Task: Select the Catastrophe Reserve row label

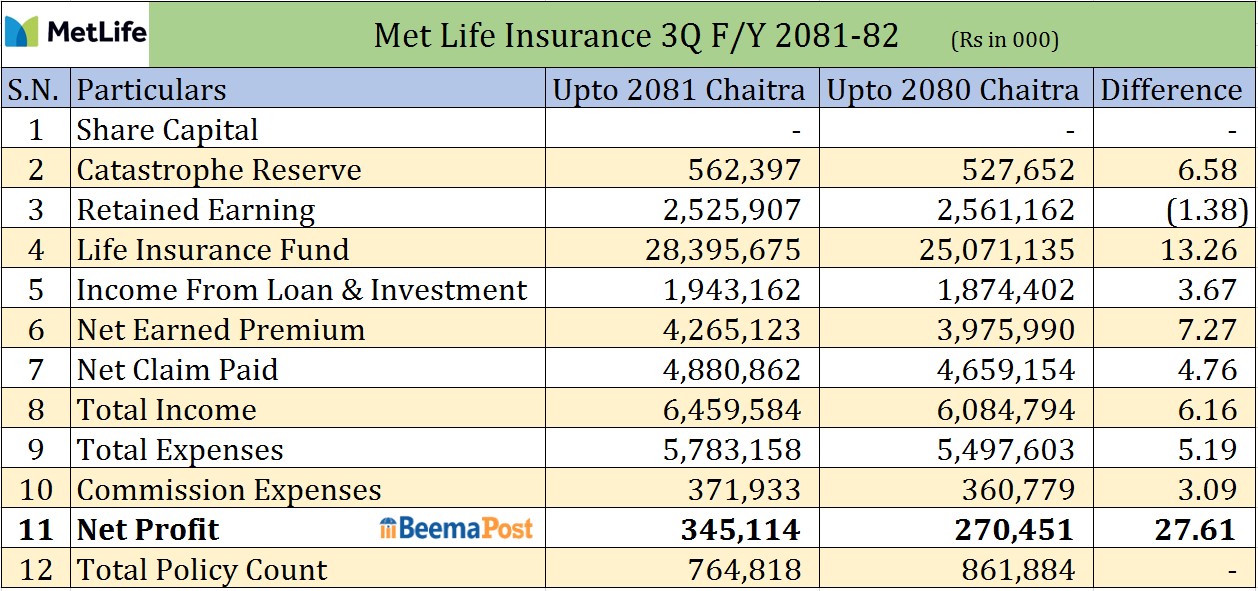Action: pos(219,170)
